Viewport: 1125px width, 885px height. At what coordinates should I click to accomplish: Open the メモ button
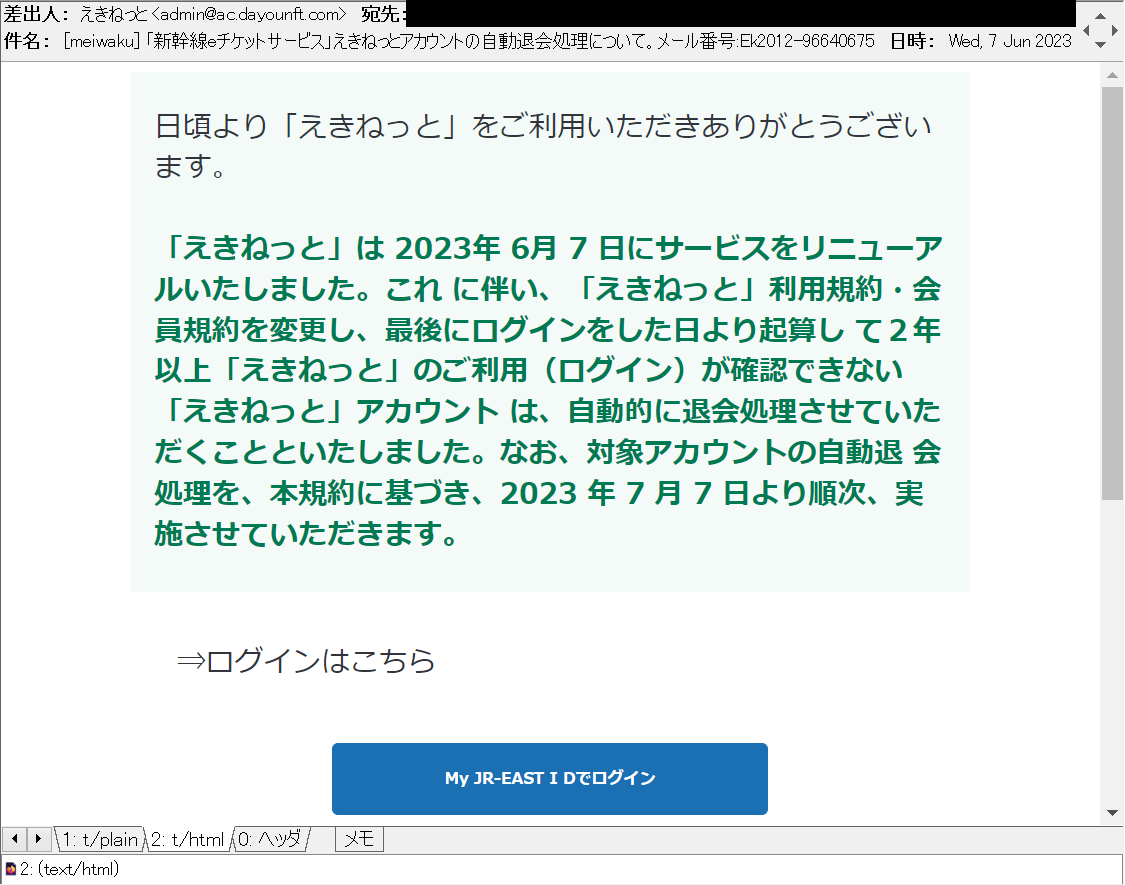[359, 839]
